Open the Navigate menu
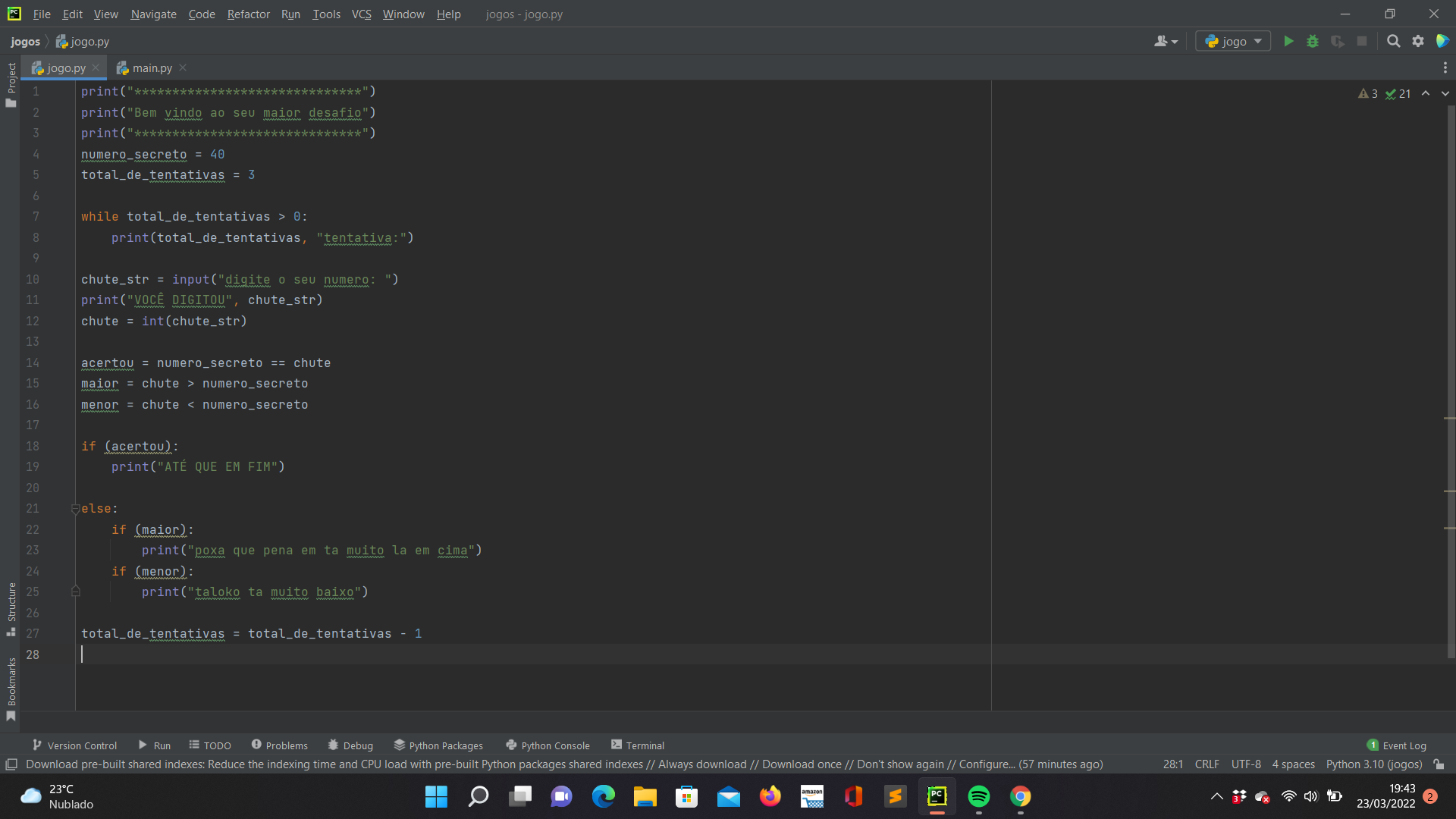Screen dimensions: 1456x819 [x=153, y=14]
